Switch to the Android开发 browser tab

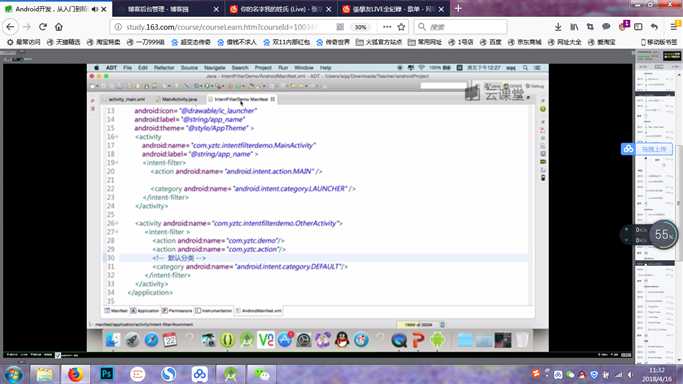(56, 9)
